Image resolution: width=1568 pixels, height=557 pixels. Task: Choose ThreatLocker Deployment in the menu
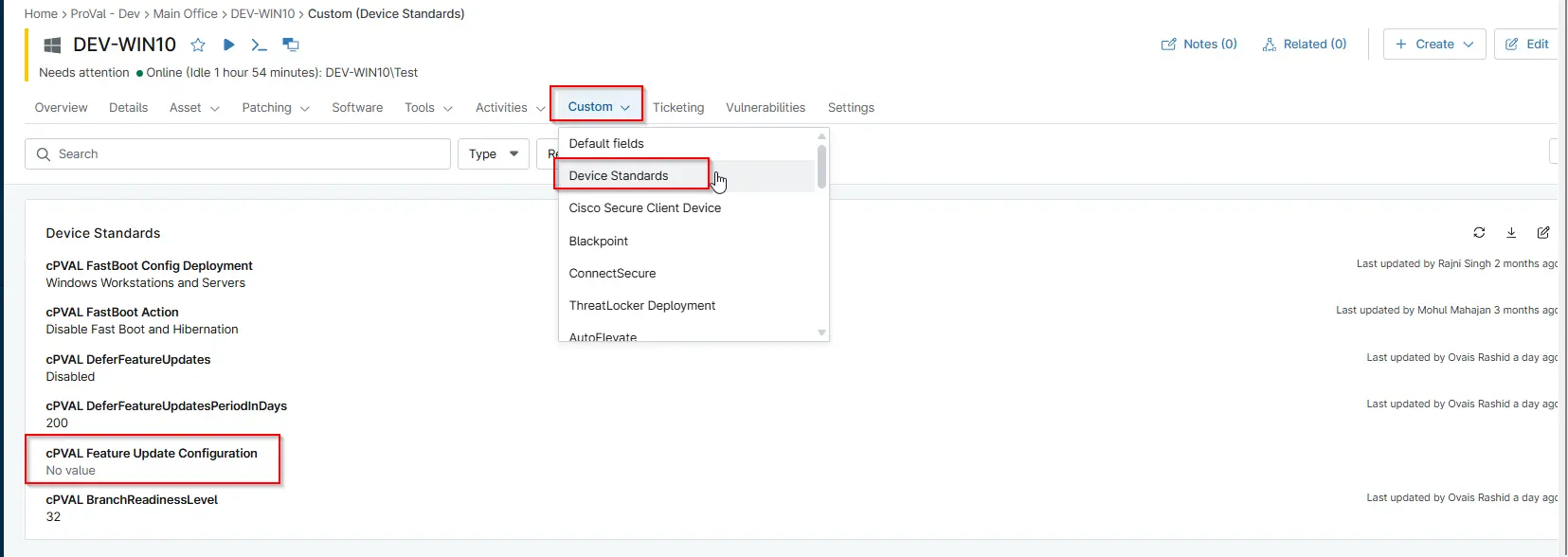[x=641, y=306]
